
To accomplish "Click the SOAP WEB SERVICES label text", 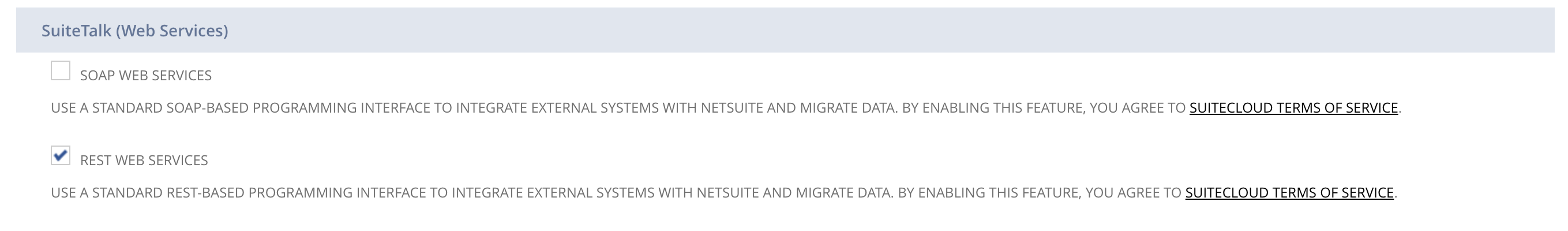I will pyautogui.click(x=146, y=76).
